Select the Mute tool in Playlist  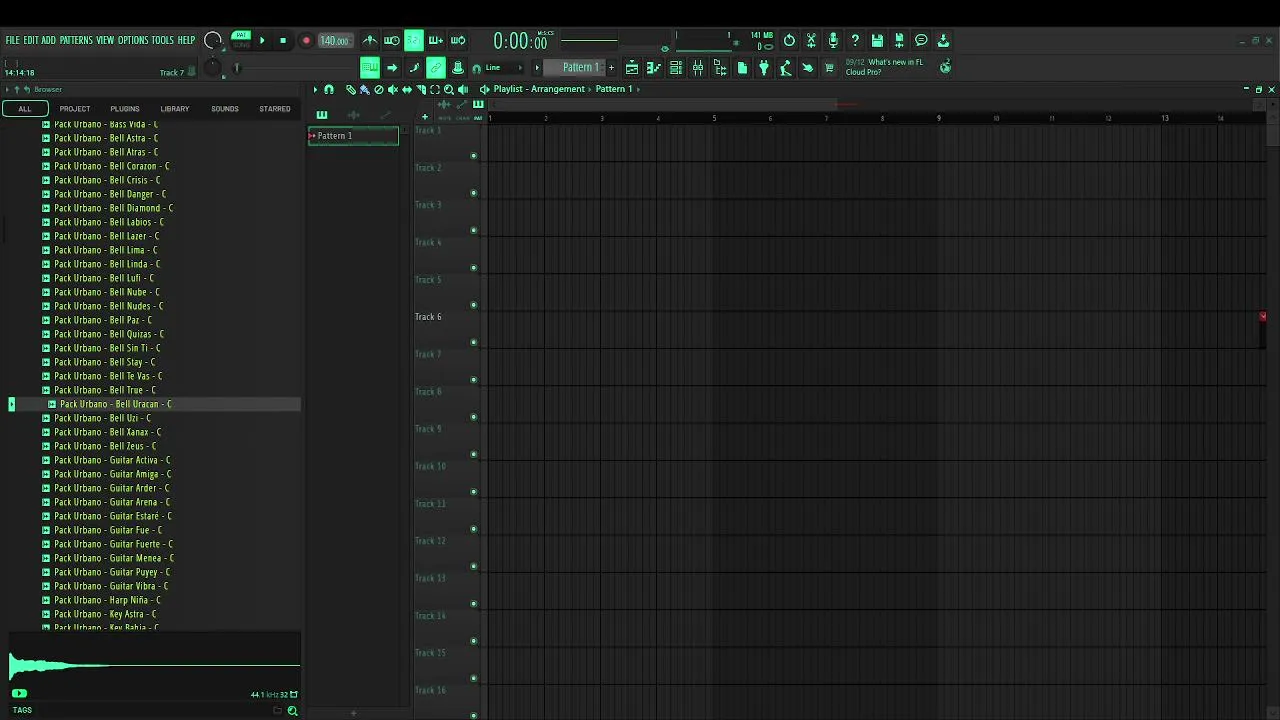click(392, 89)
